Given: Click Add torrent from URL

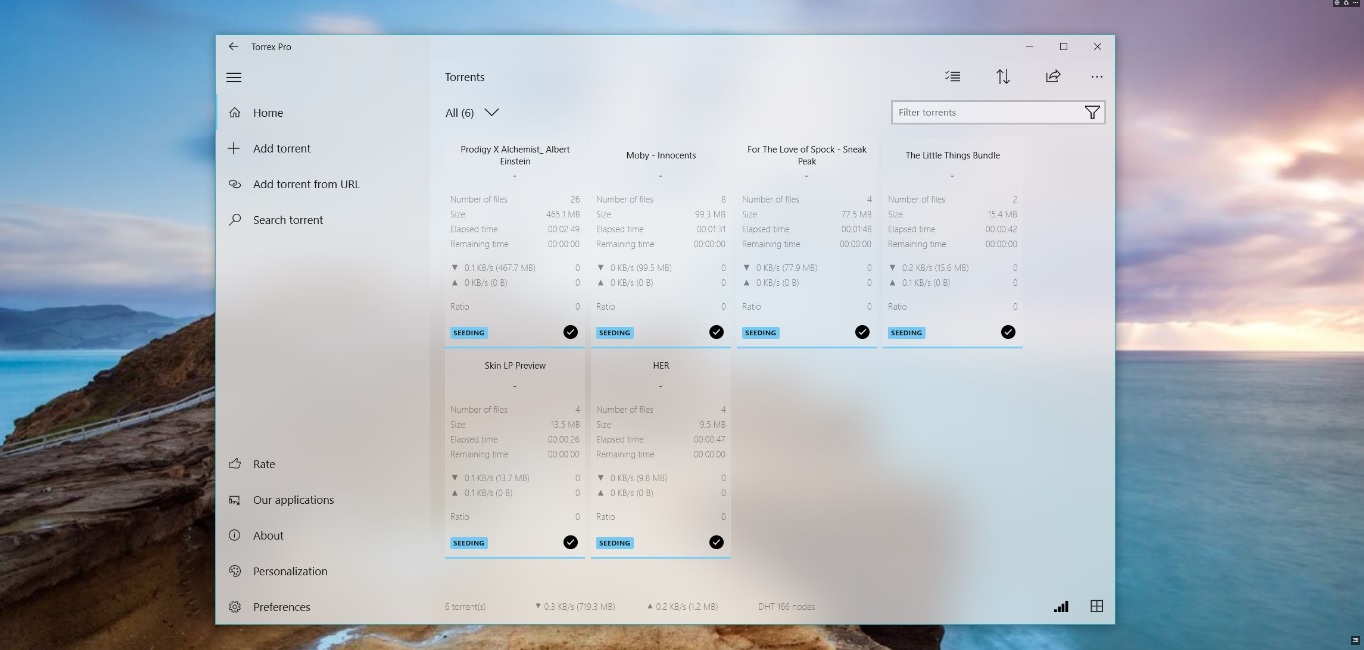Looking at the screenshot, I should point(306,184).
